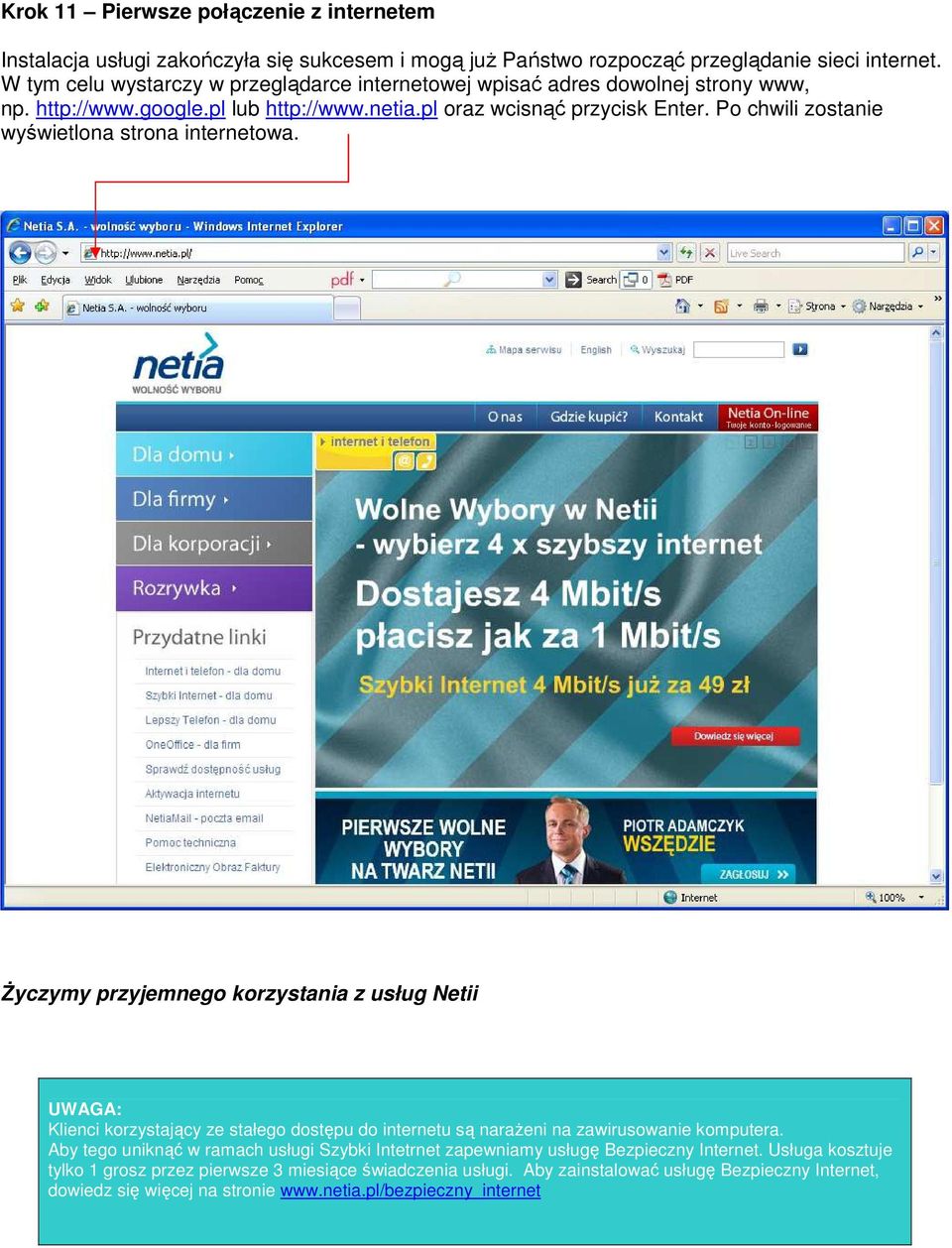The width and height of the screenshot is (952, 1248).
Task: Click the IE Back arrow button
Action: 20,253
